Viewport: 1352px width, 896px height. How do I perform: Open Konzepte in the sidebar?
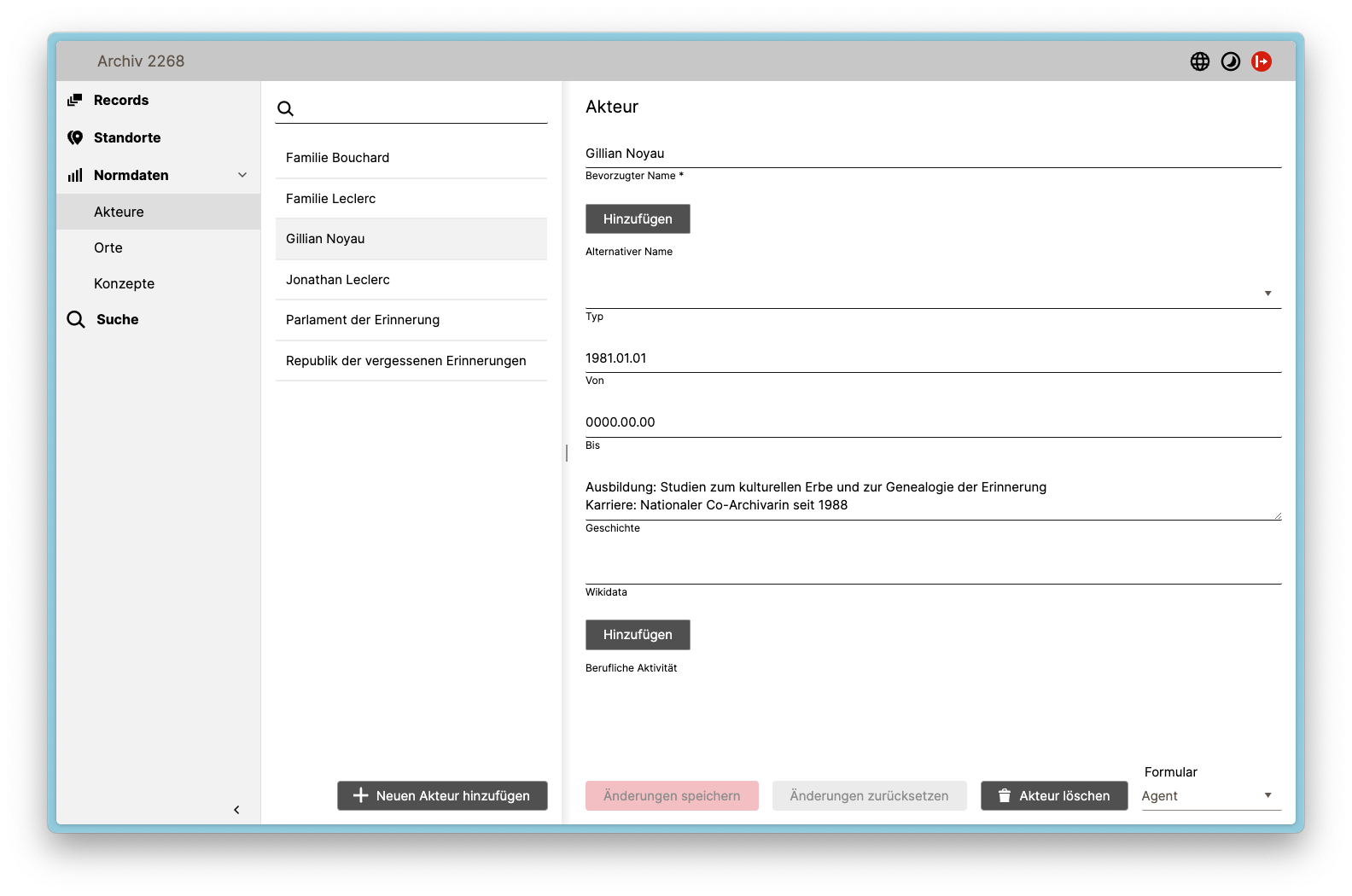(124, 283)
